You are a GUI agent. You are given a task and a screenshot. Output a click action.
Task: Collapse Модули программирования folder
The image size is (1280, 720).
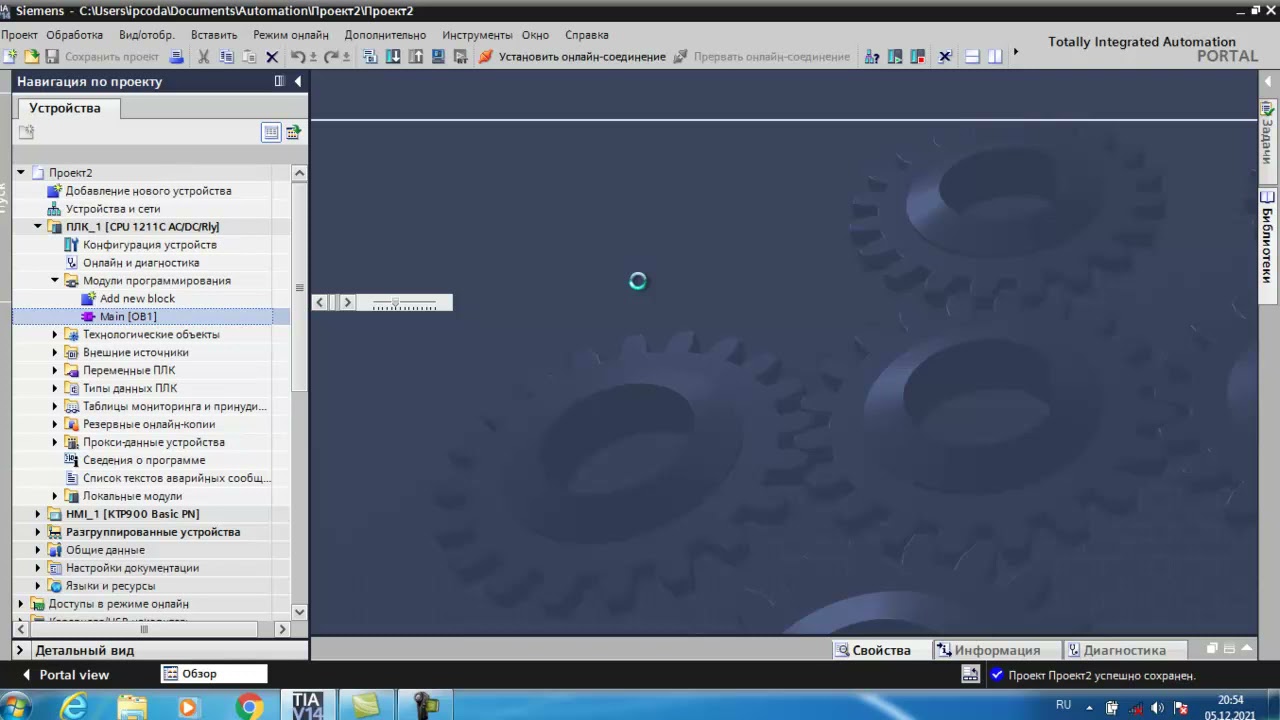(x=55, y=281)
